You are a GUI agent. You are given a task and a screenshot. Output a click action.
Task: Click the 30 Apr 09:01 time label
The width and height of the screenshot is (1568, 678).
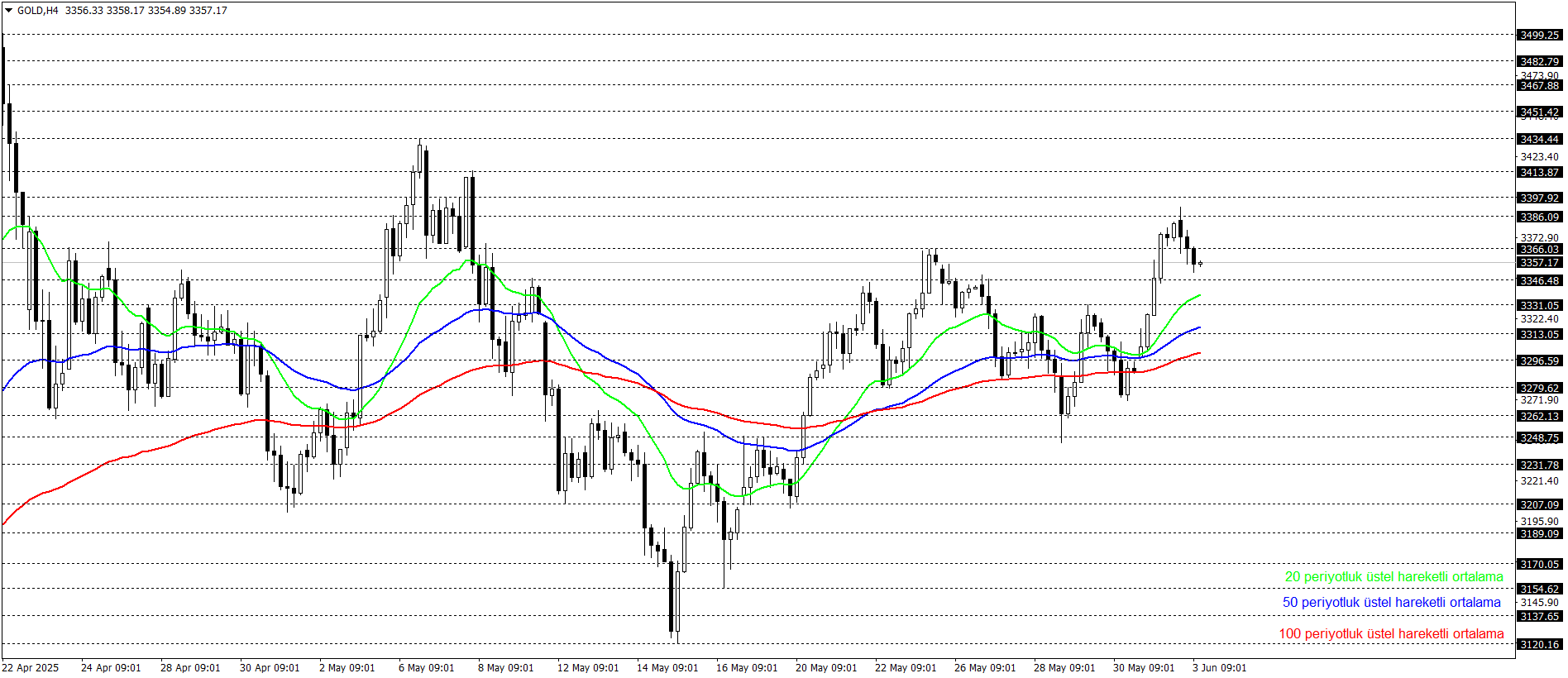270,668
